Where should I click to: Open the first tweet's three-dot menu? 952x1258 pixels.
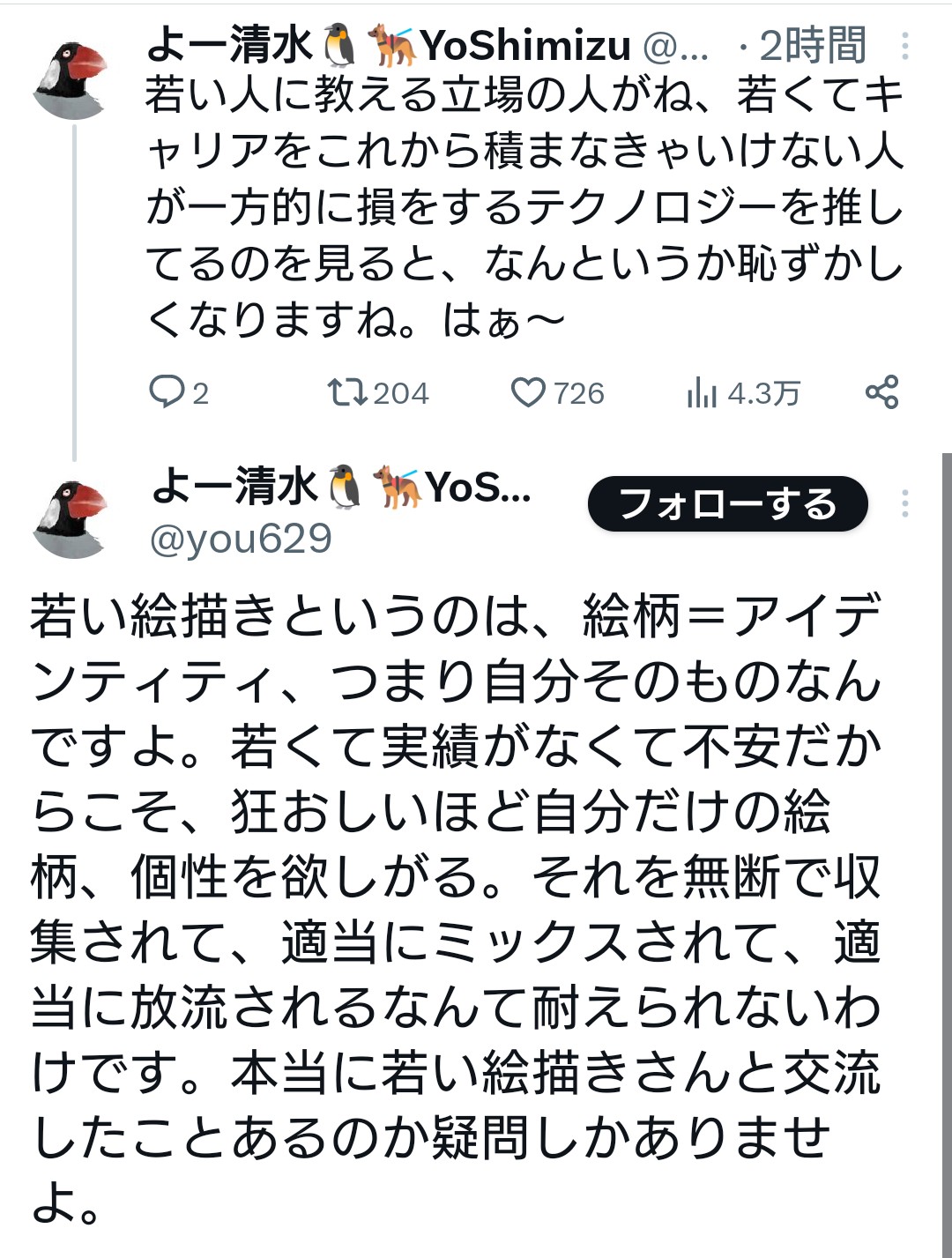[x=905, y=46]
